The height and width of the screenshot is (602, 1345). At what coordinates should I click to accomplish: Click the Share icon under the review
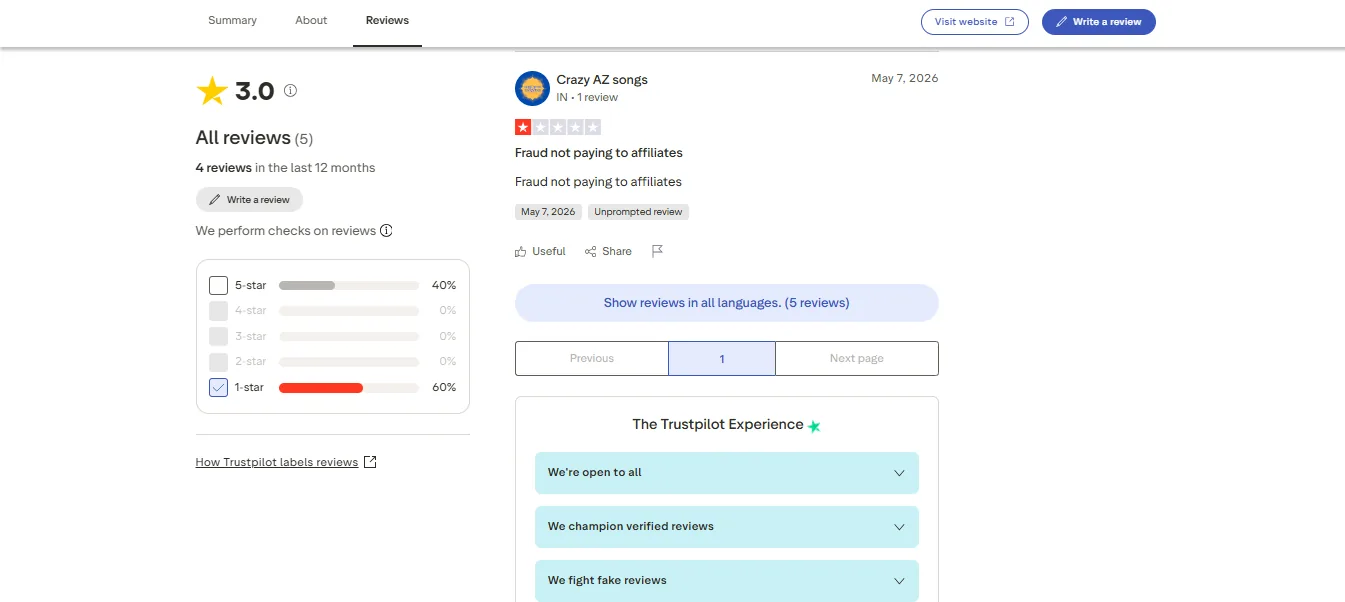click(591, 252)
